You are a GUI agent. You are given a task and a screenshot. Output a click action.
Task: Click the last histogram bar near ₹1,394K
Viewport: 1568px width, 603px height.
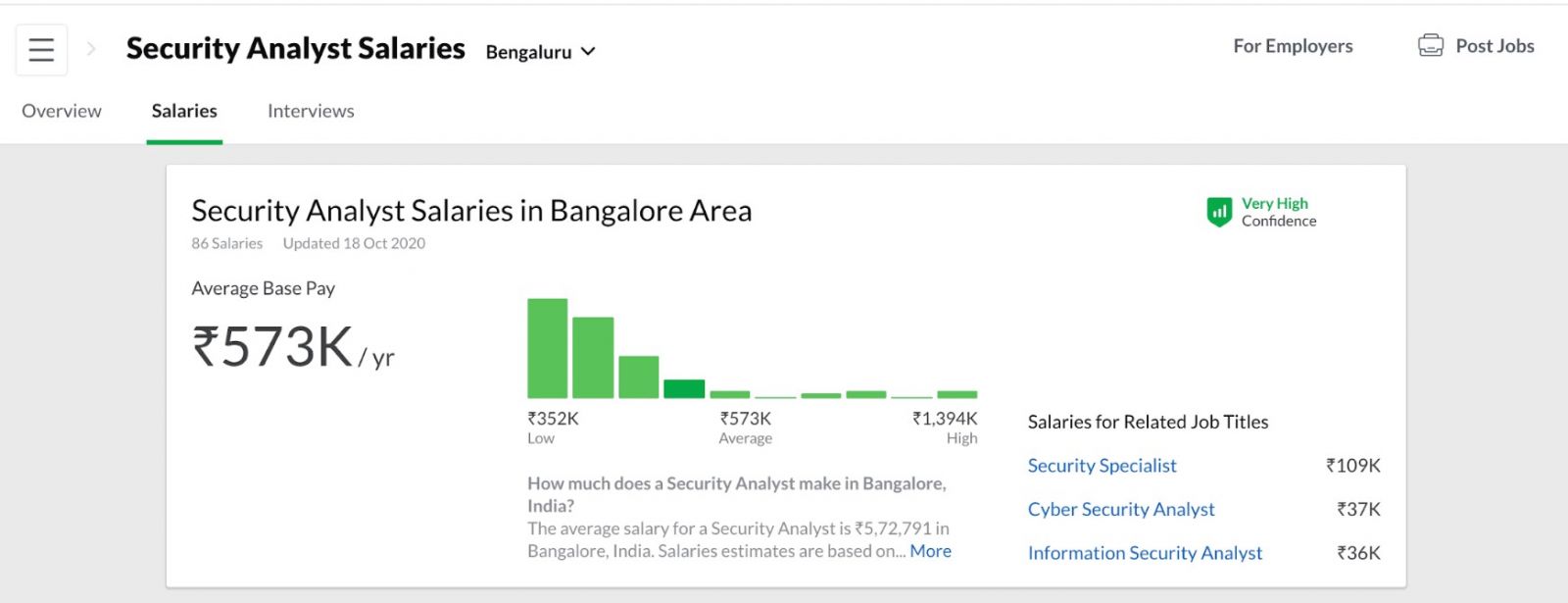pyautogui.click(x=956, y=394)
